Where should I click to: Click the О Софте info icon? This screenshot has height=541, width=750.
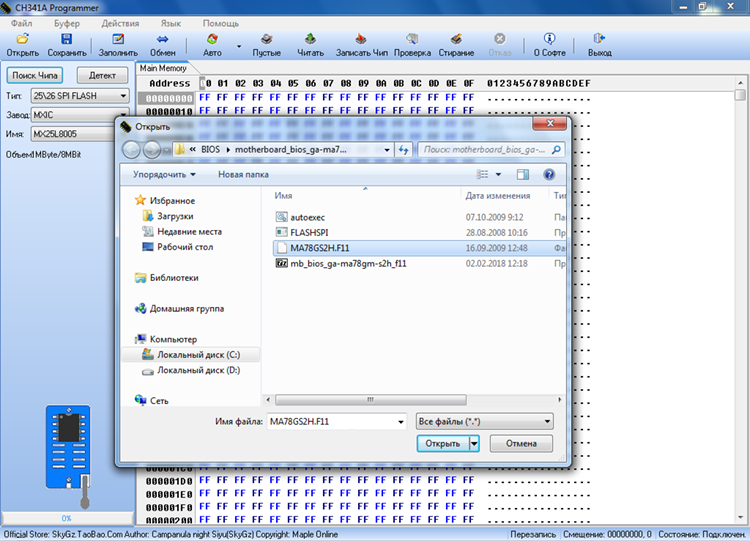(x=549, y=39)
